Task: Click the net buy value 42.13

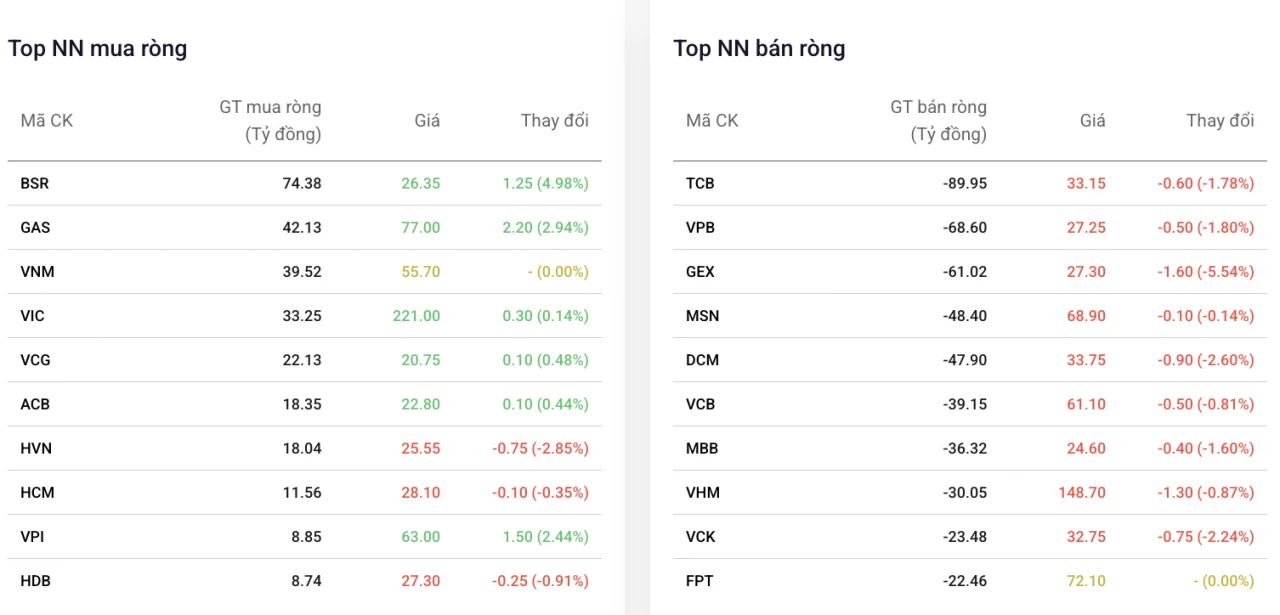Action: pos(302,228)
